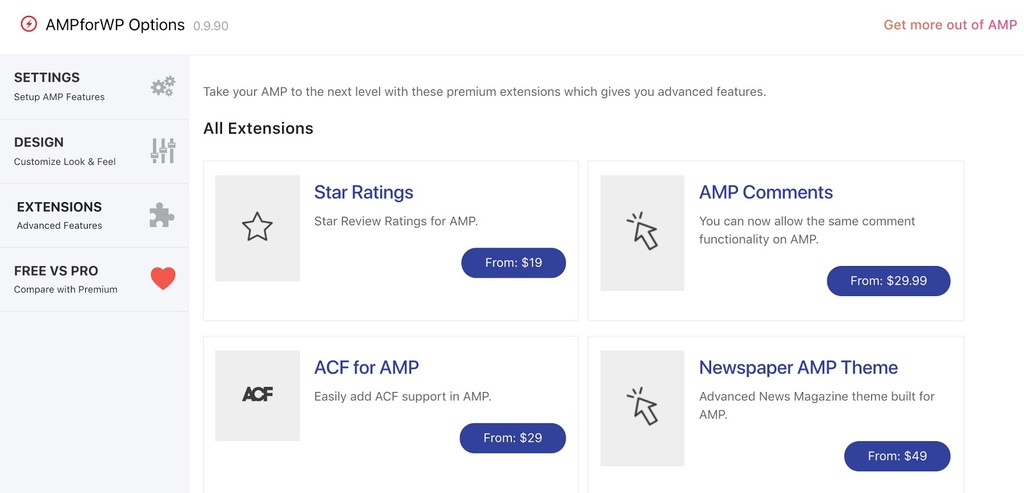Open the FREE VS PRO tab

tap(94, 279)
